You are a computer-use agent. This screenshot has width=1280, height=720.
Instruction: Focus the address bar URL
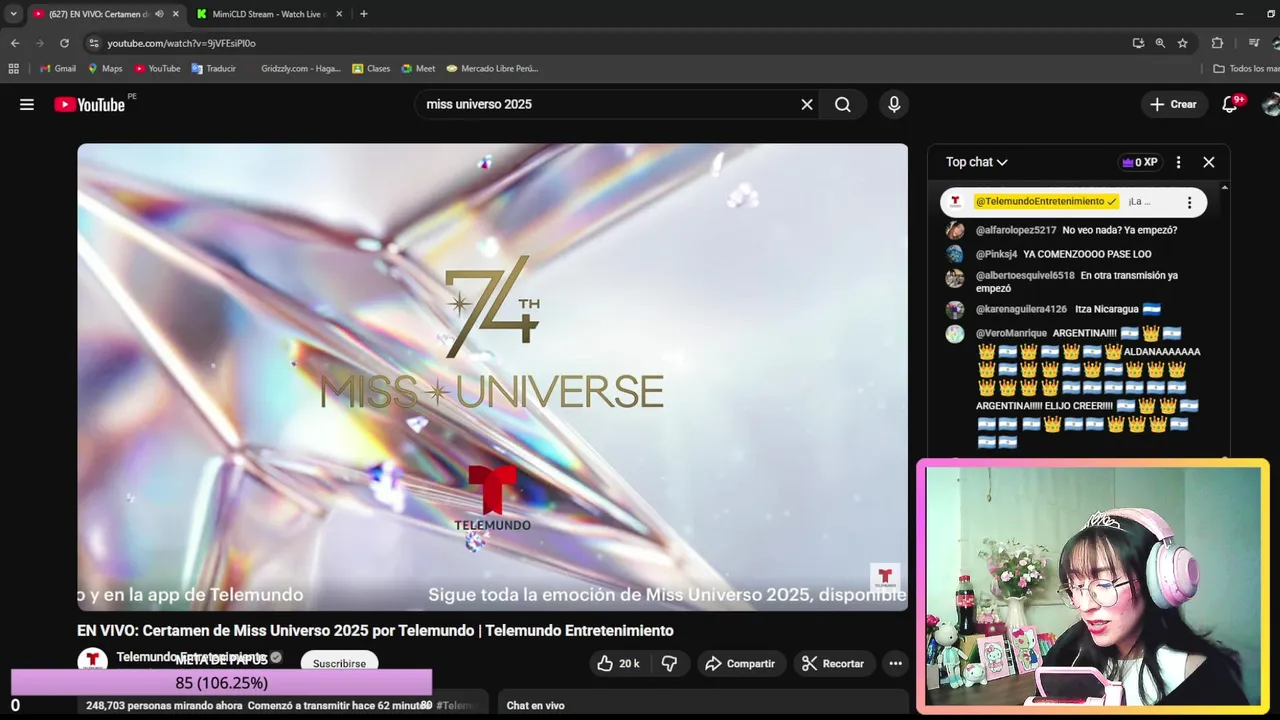(x=182, y=43)
